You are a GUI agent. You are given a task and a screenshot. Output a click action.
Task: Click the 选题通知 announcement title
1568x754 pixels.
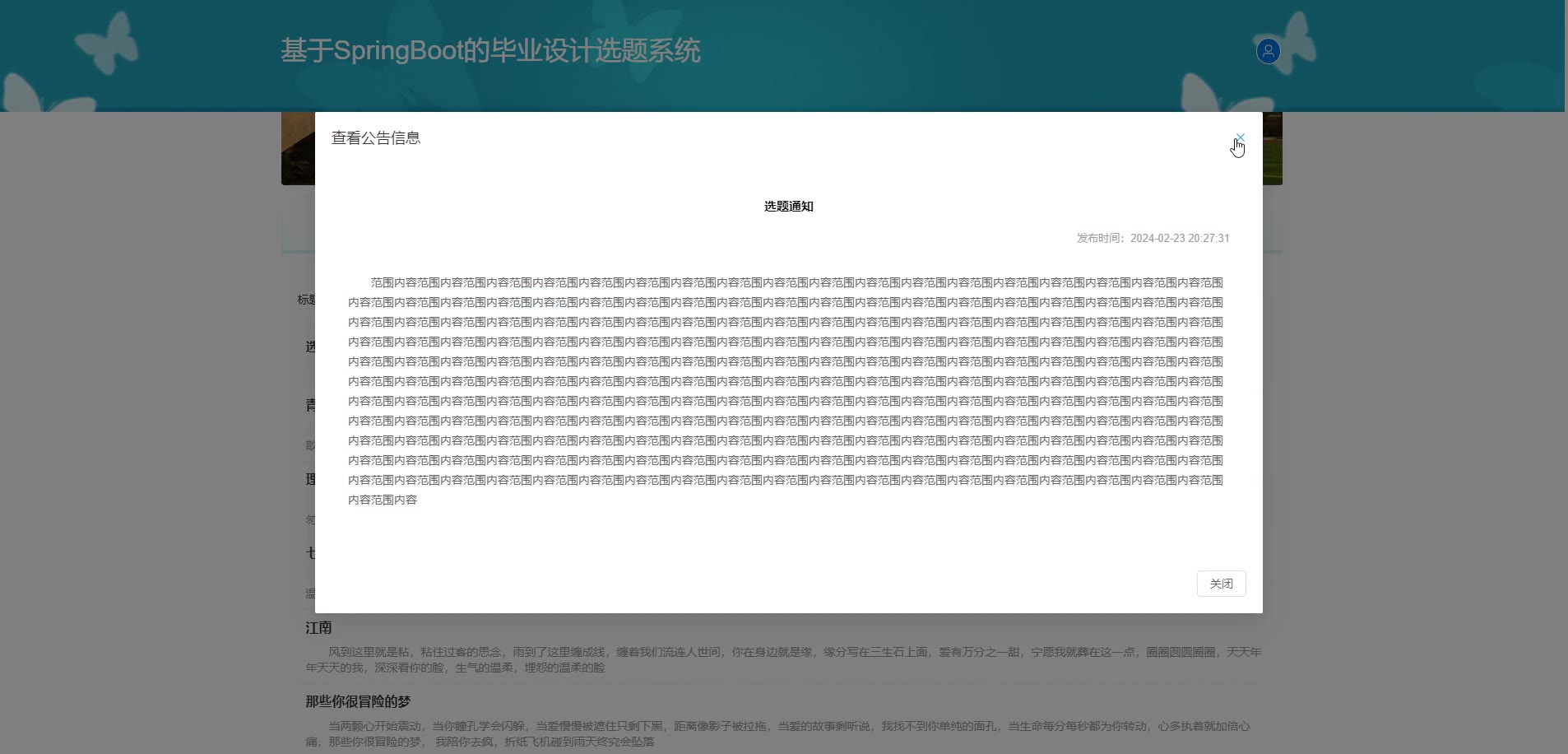[788, 207]
